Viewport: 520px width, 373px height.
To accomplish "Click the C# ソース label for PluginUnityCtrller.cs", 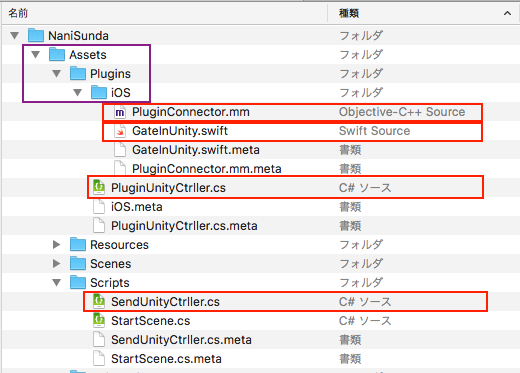I will 365,188.
